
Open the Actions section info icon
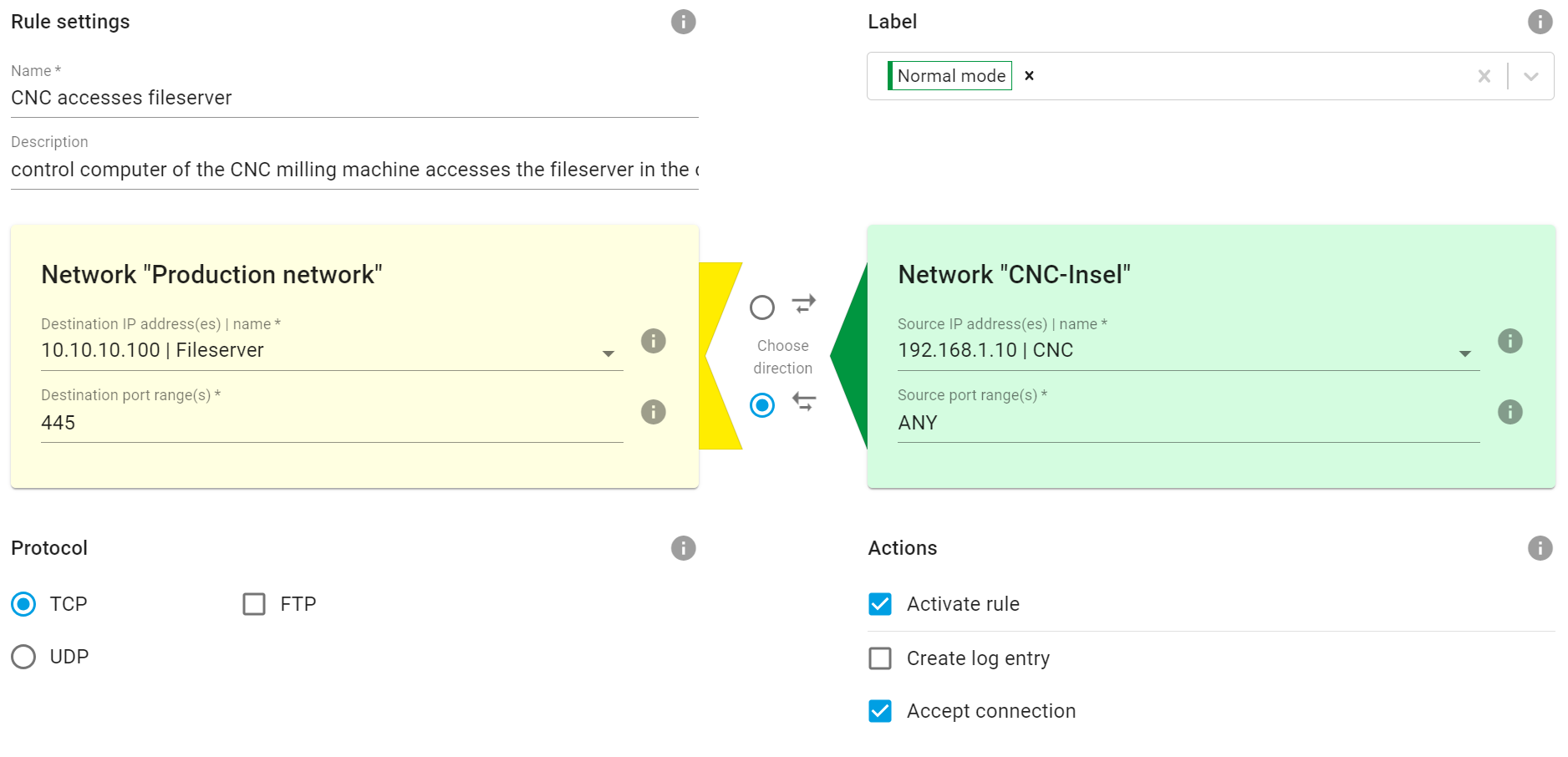coord(1540,548)
